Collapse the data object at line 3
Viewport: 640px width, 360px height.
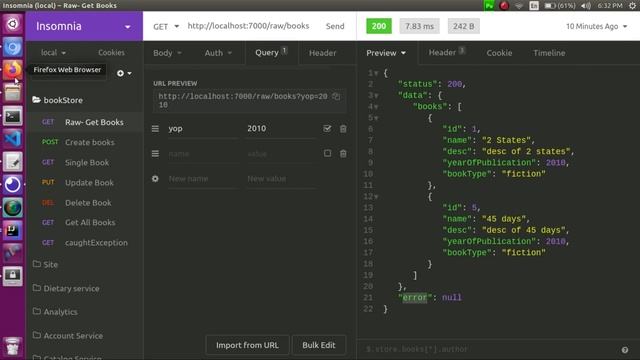coord(376,96)
